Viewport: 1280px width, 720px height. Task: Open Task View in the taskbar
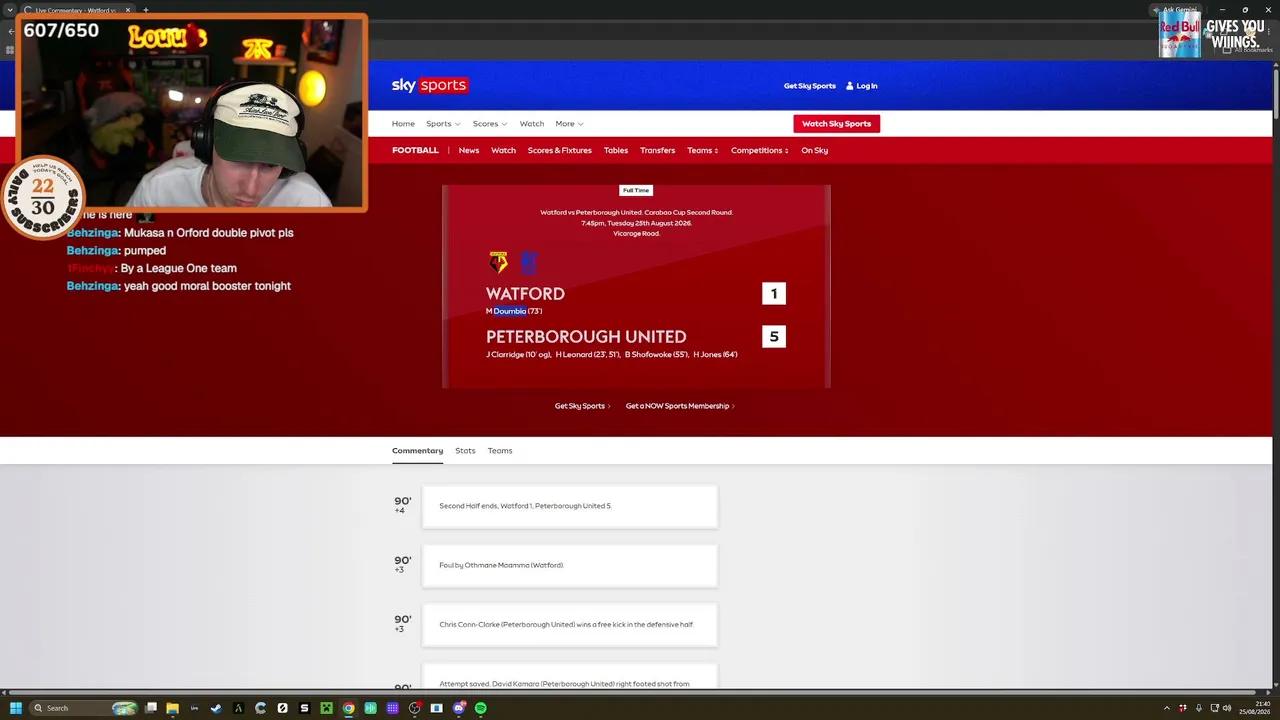click(150, 708)
